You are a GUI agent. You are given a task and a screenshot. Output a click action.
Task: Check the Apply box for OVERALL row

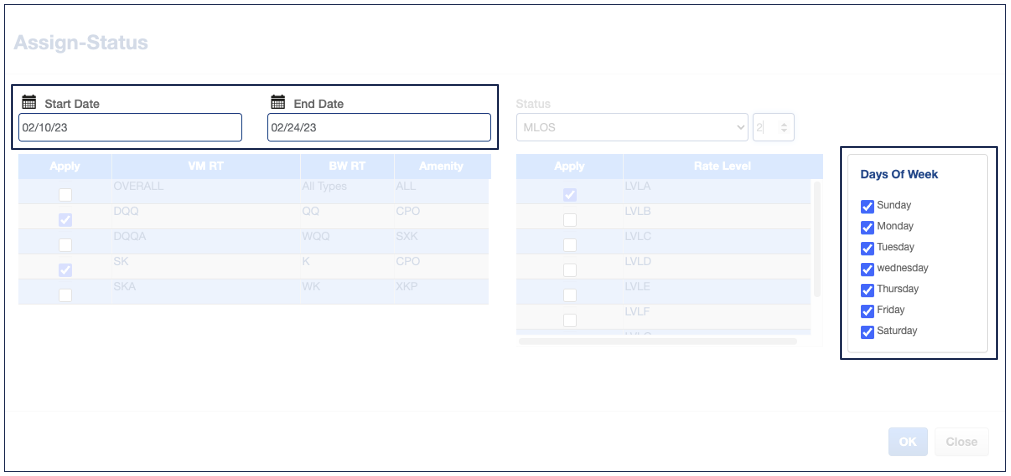click(x=65, y=195)
